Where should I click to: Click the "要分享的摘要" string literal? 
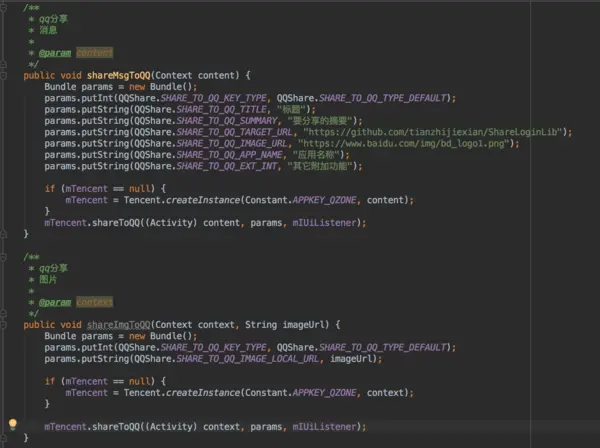coord(320,121)
